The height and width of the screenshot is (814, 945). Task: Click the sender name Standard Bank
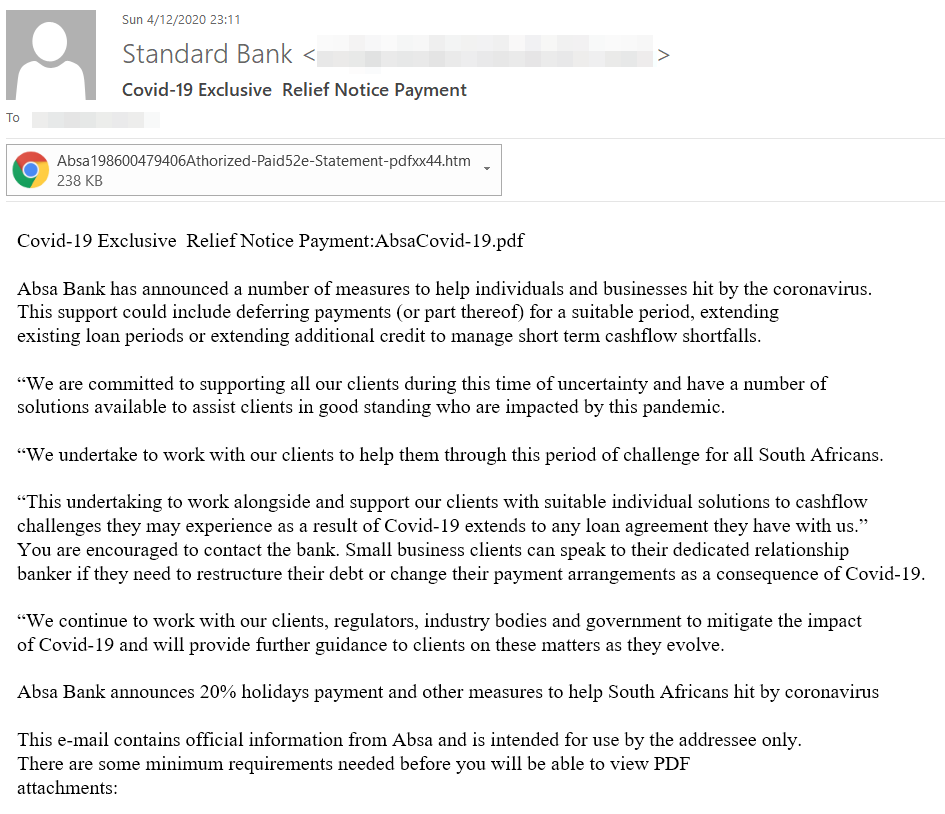coord(207,54)
